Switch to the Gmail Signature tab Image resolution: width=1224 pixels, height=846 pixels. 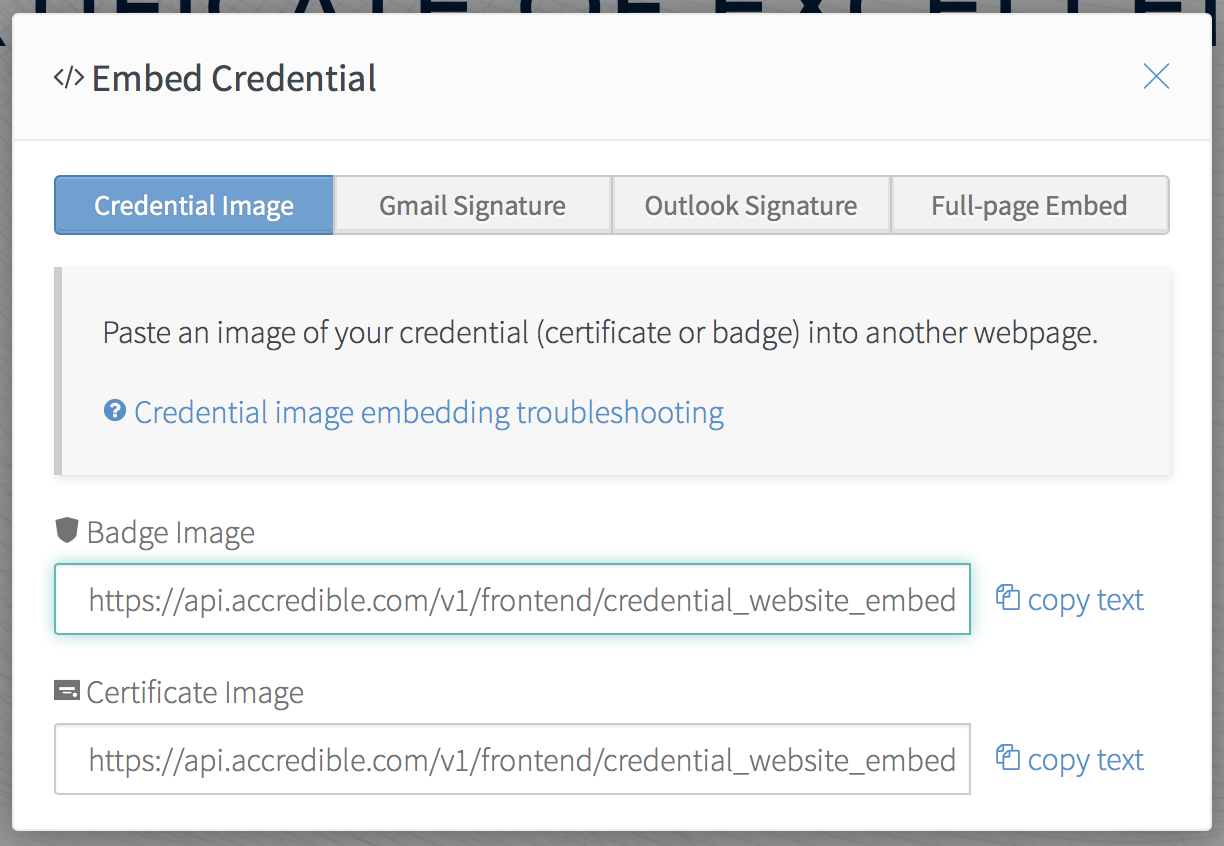click(x=472, y=206)
